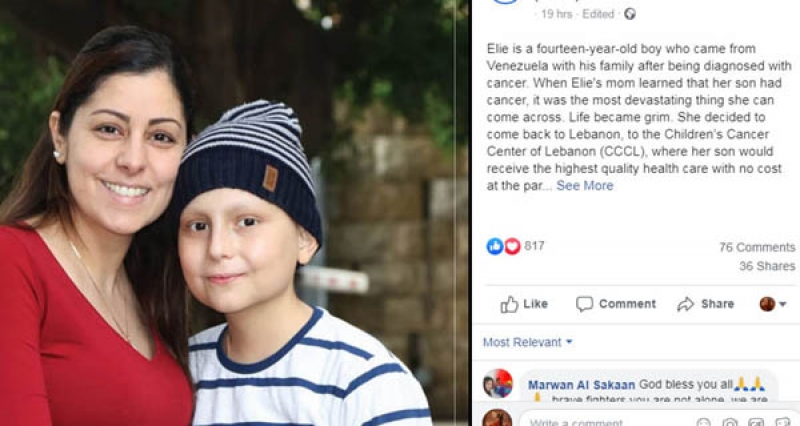Share the post with the Share button

click(706, 304)
